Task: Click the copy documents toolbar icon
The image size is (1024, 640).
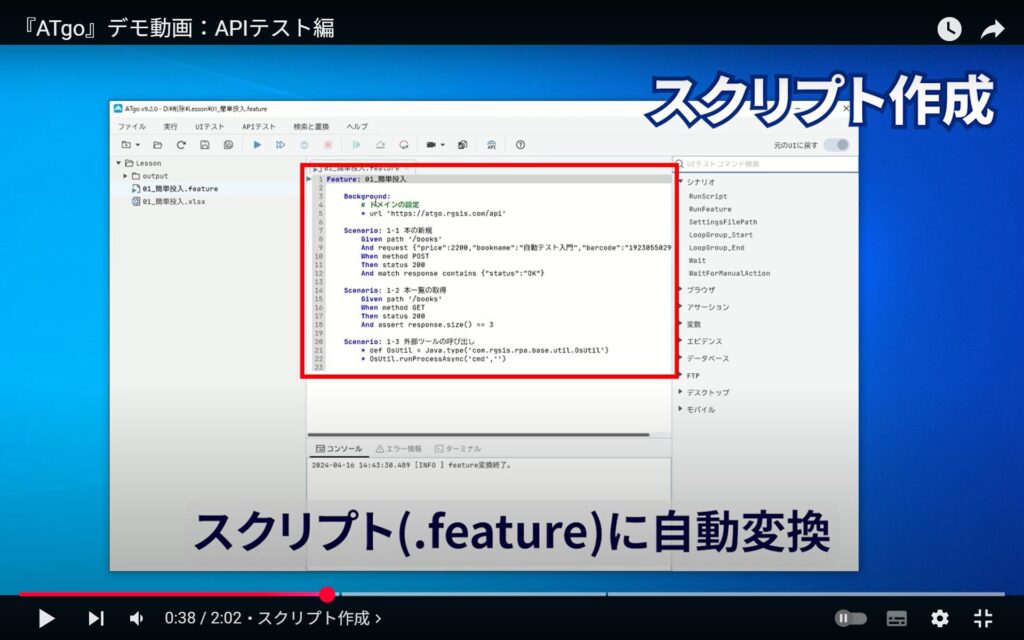Action: pos(462,145)
